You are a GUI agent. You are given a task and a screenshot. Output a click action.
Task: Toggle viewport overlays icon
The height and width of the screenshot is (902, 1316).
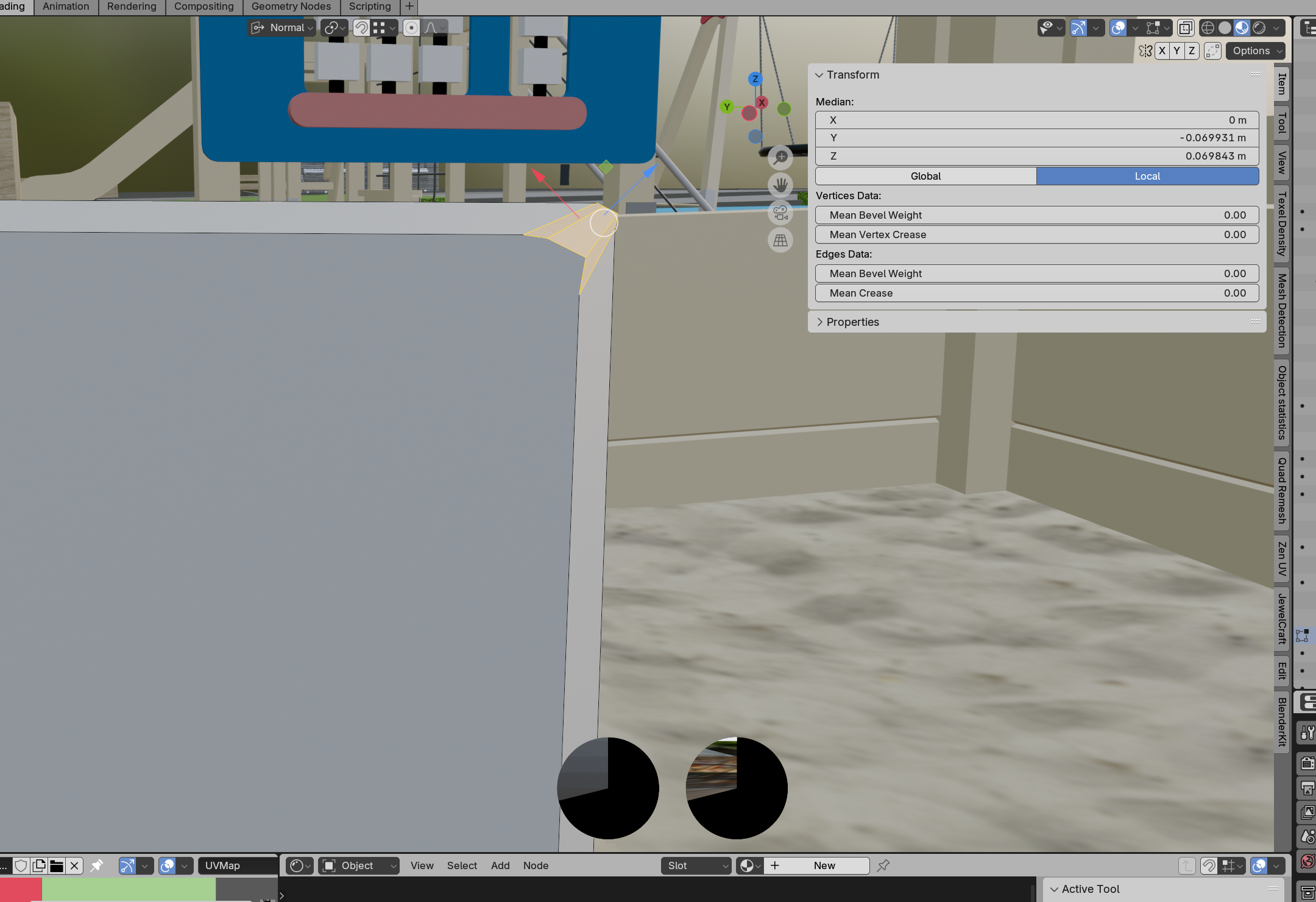click(x=1118, y=28)
